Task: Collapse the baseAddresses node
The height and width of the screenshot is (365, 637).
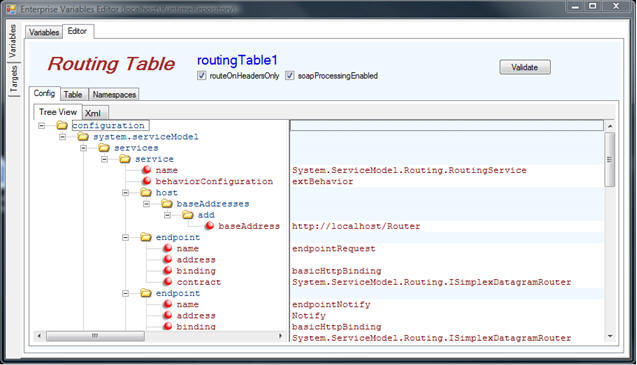Action: click(x=146, y=204)
